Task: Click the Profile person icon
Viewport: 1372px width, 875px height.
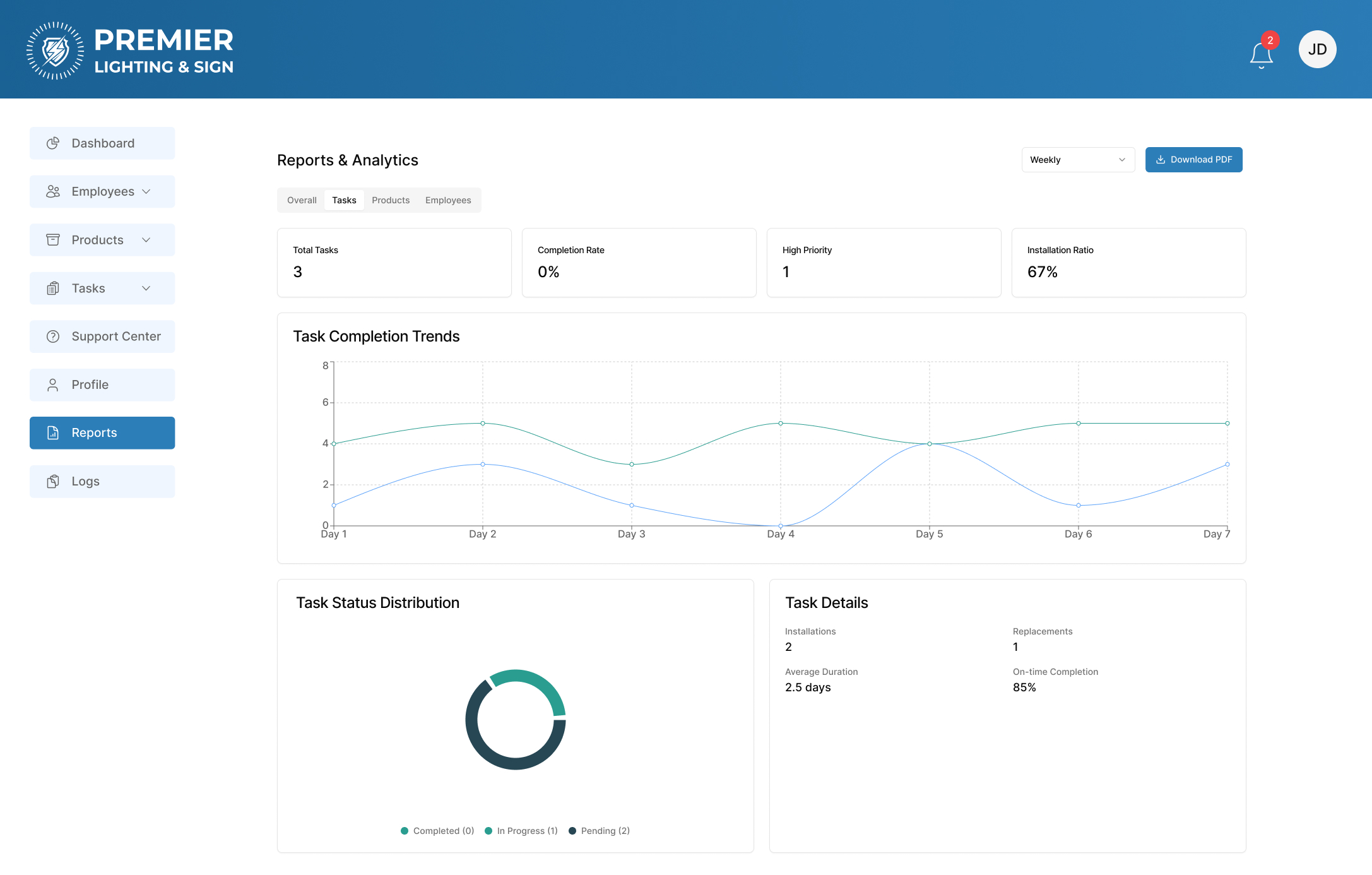Action: (53, 385)
